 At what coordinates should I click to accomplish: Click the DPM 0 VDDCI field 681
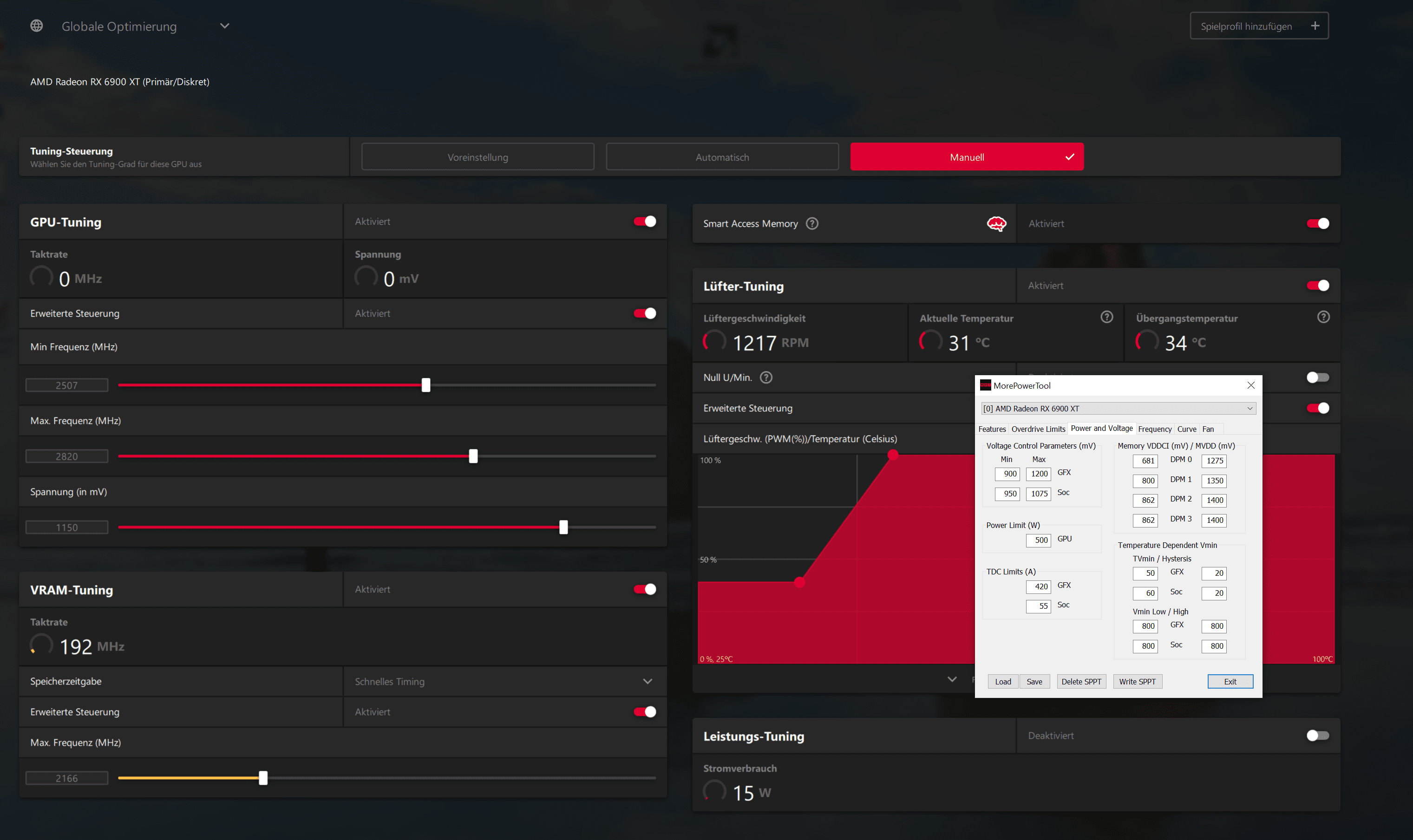(x=1145, y=461)
